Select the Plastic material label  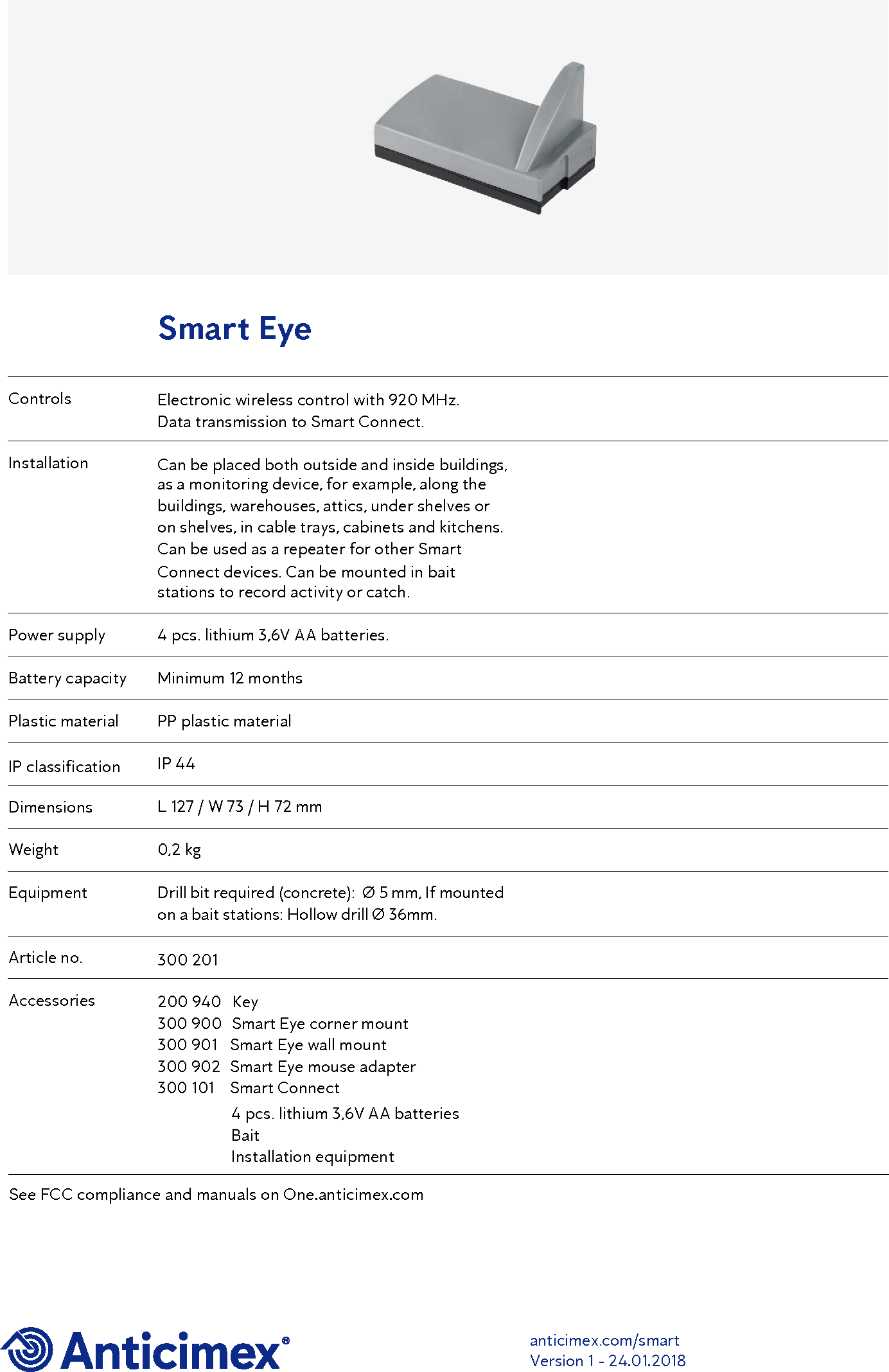64,721
